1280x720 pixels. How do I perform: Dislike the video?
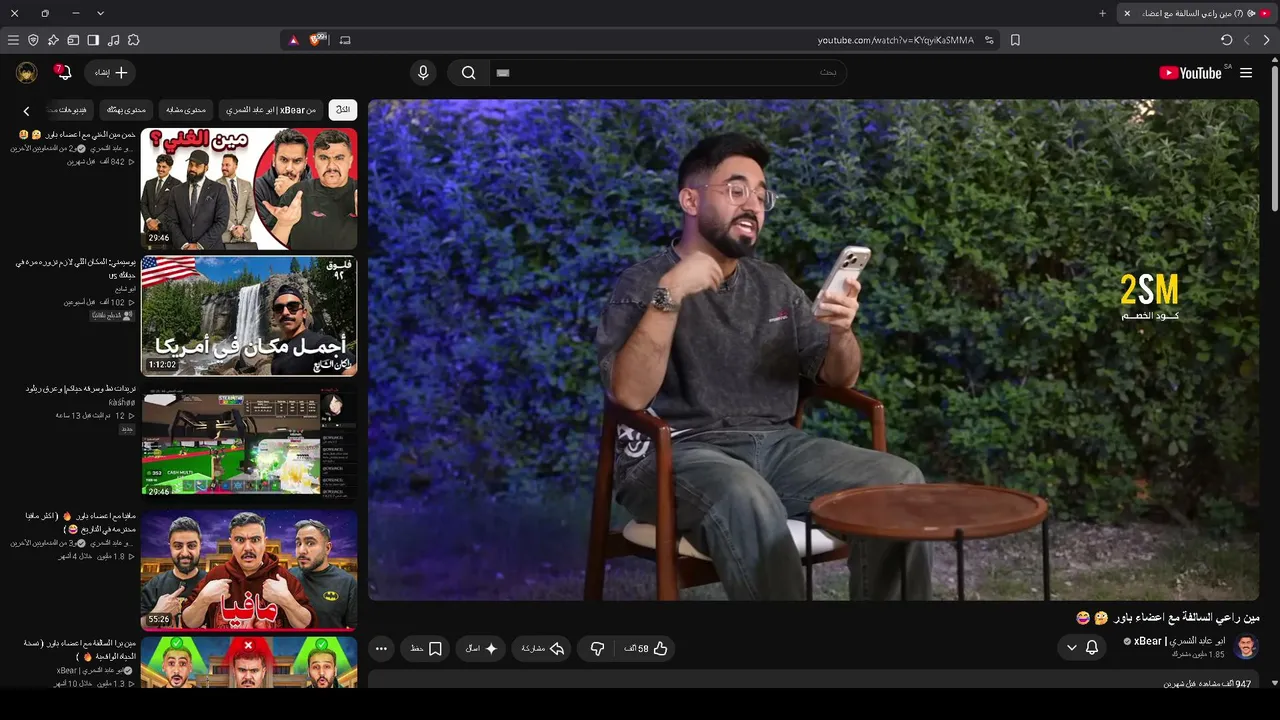[598, 649]
